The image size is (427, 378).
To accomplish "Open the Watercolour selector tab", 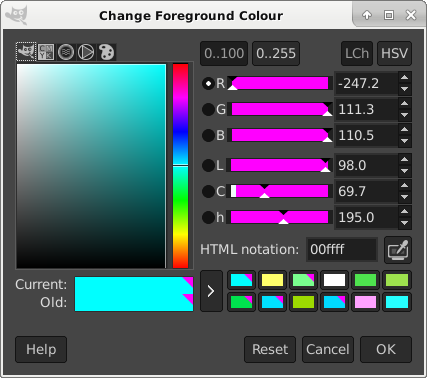I will [66, 52].
